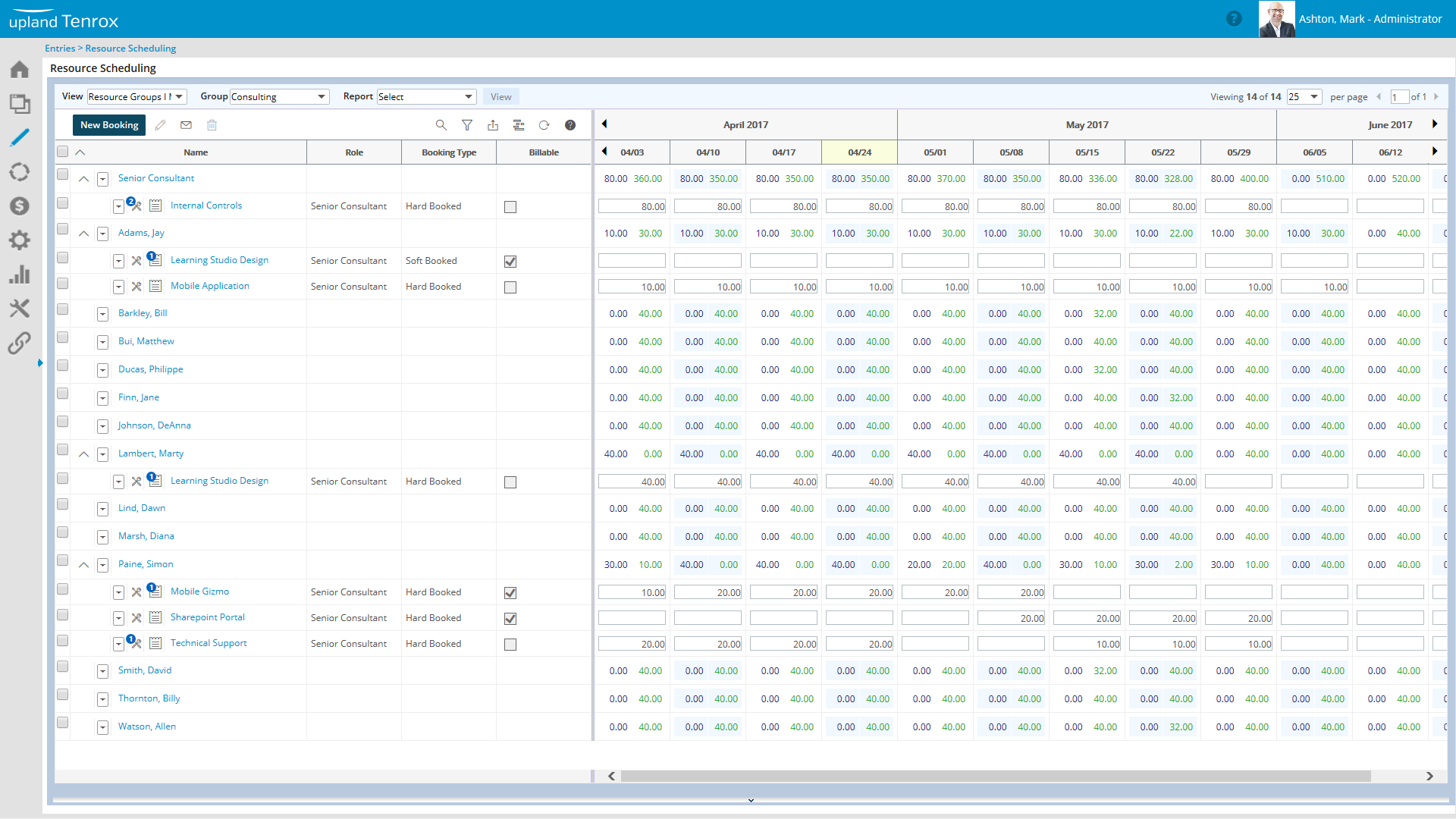Click the Booking Type column header
The width and height of the screenshot is (1456, 819).
click(x=449, y=152)
